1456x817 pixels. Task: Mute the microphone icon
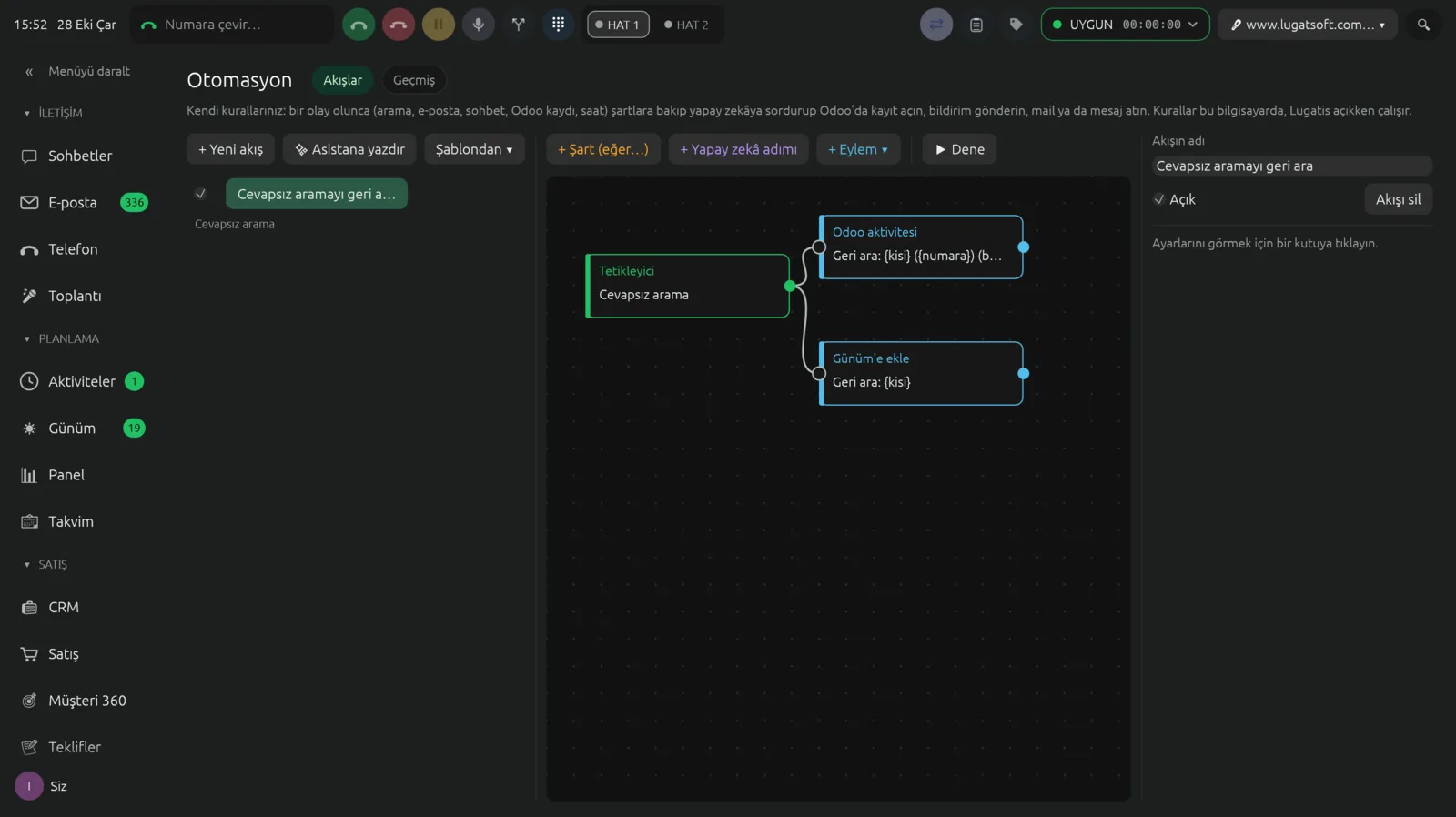pos(479,25)
